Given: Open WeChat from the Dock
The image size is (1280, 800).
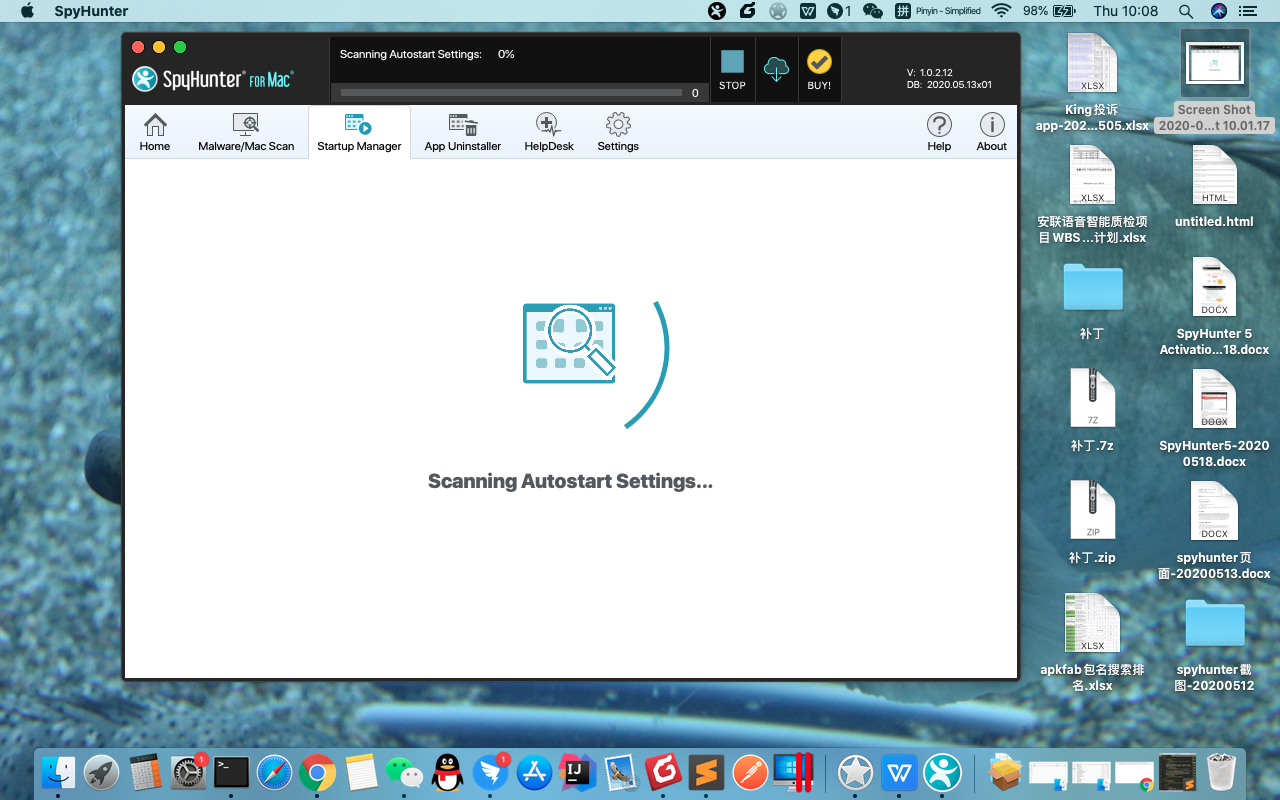Looking at the screenshot, I should [x=404, y=772].
